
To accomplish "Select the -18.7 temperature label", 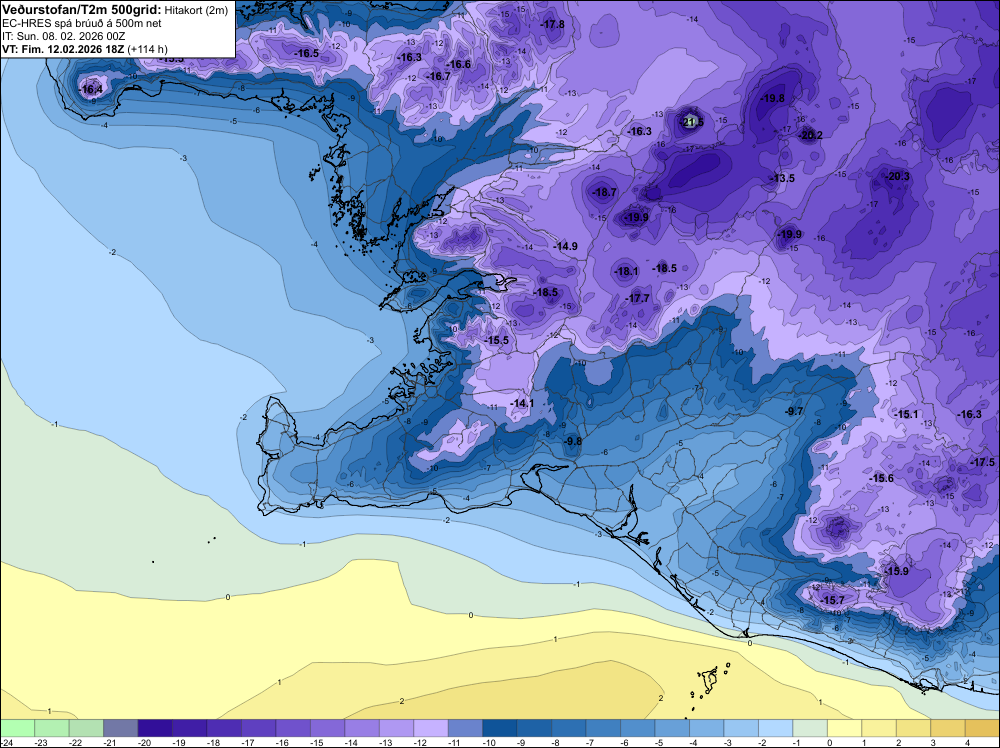I will [x=605, y=192].
